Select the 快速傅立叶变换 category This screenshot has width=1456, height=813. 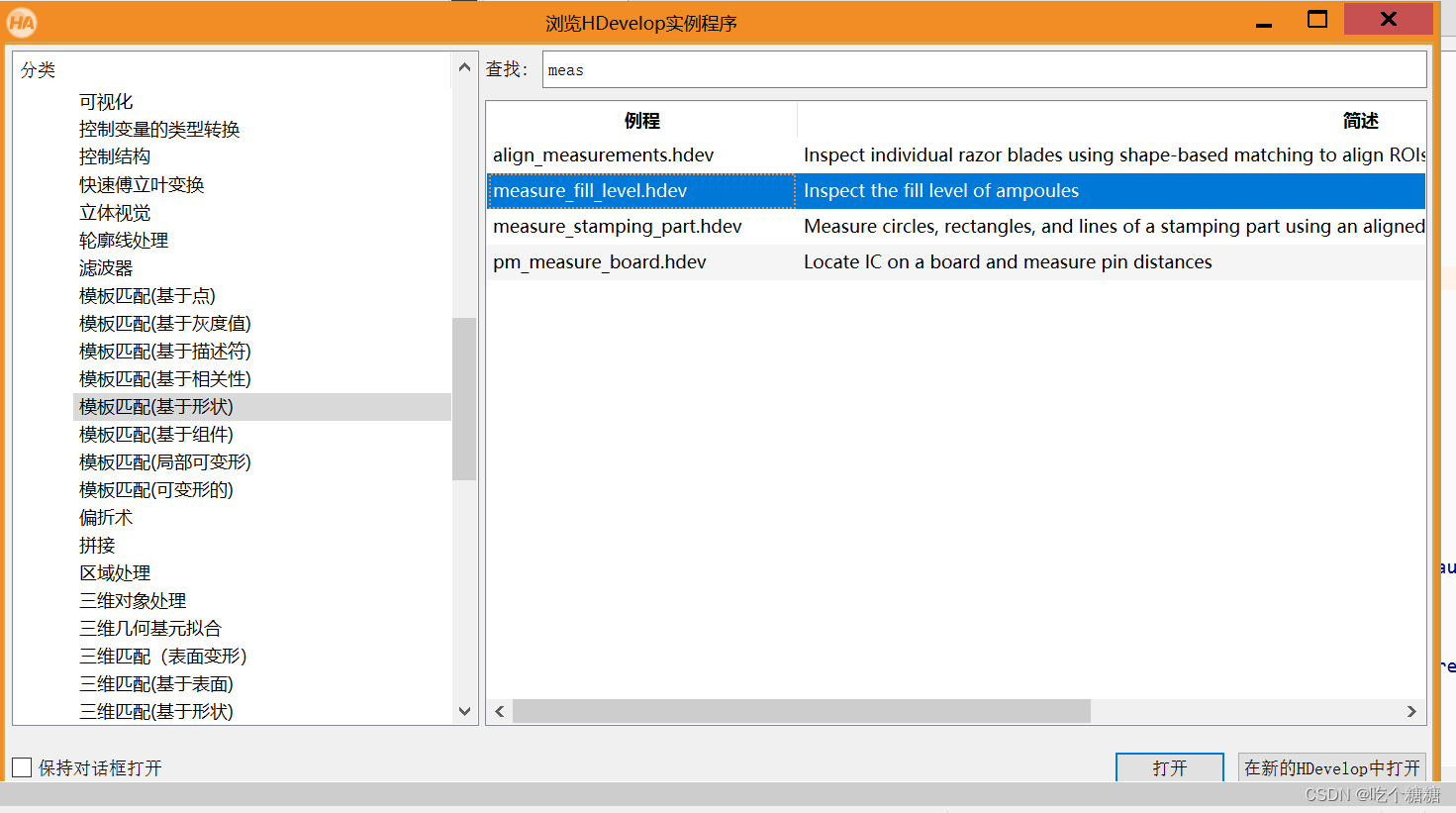[142, 184]
